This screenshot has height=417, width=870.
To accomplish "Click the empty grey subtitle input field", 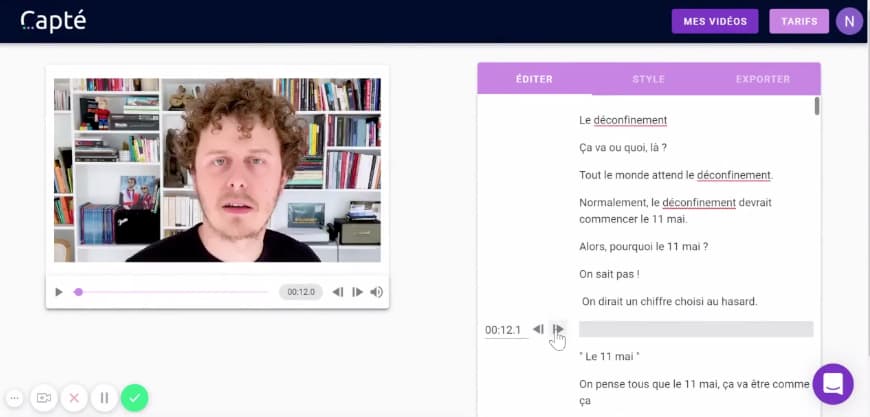I will tap(696, 329).
